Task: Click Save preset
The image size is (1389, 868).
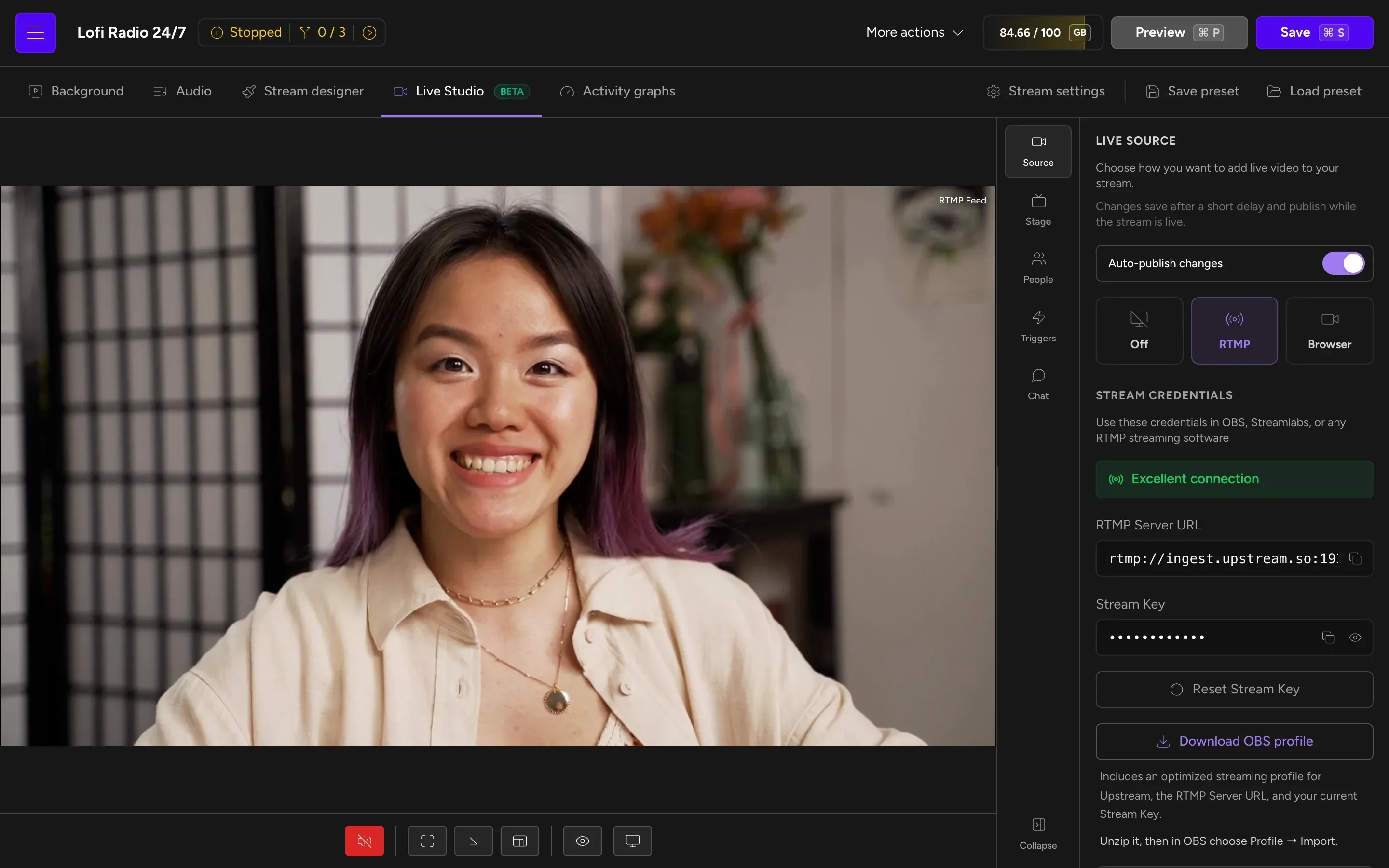Action: coord(1193,91)
